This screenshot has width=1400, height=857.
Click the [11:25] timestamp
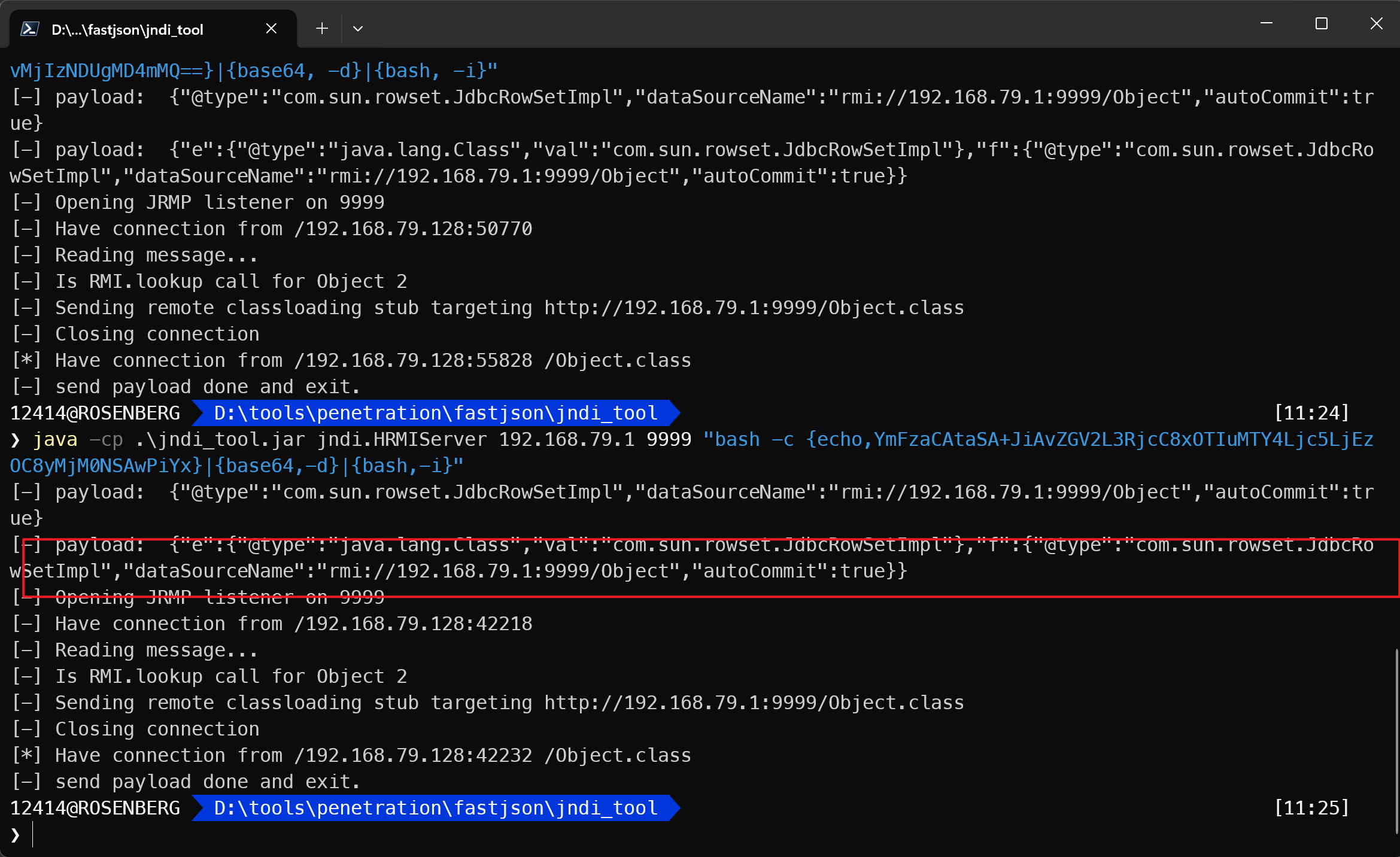click(x=1311, y=808)
